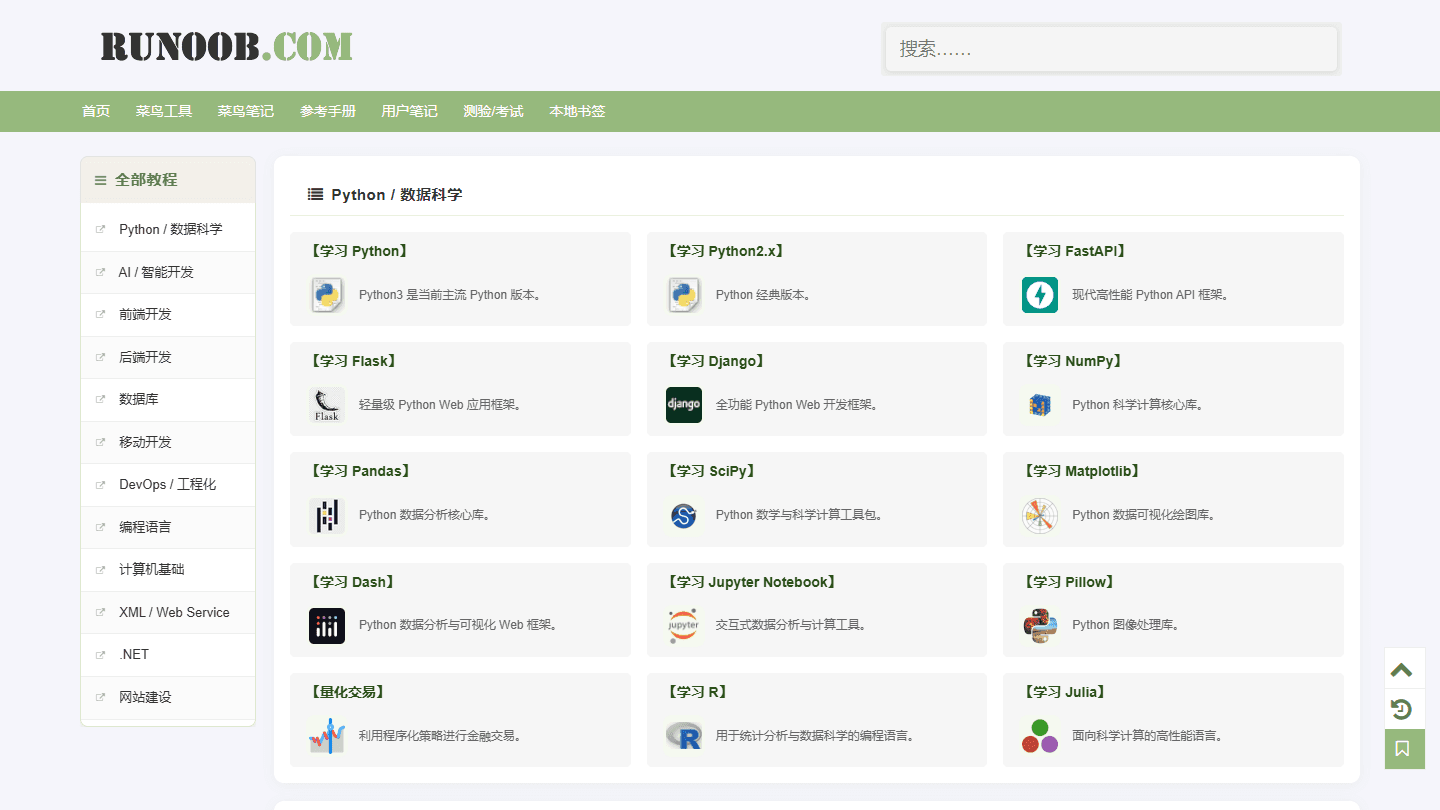
Task: Open the 【学习 NumPy】 tutorial title
Action: [1074, 361]
